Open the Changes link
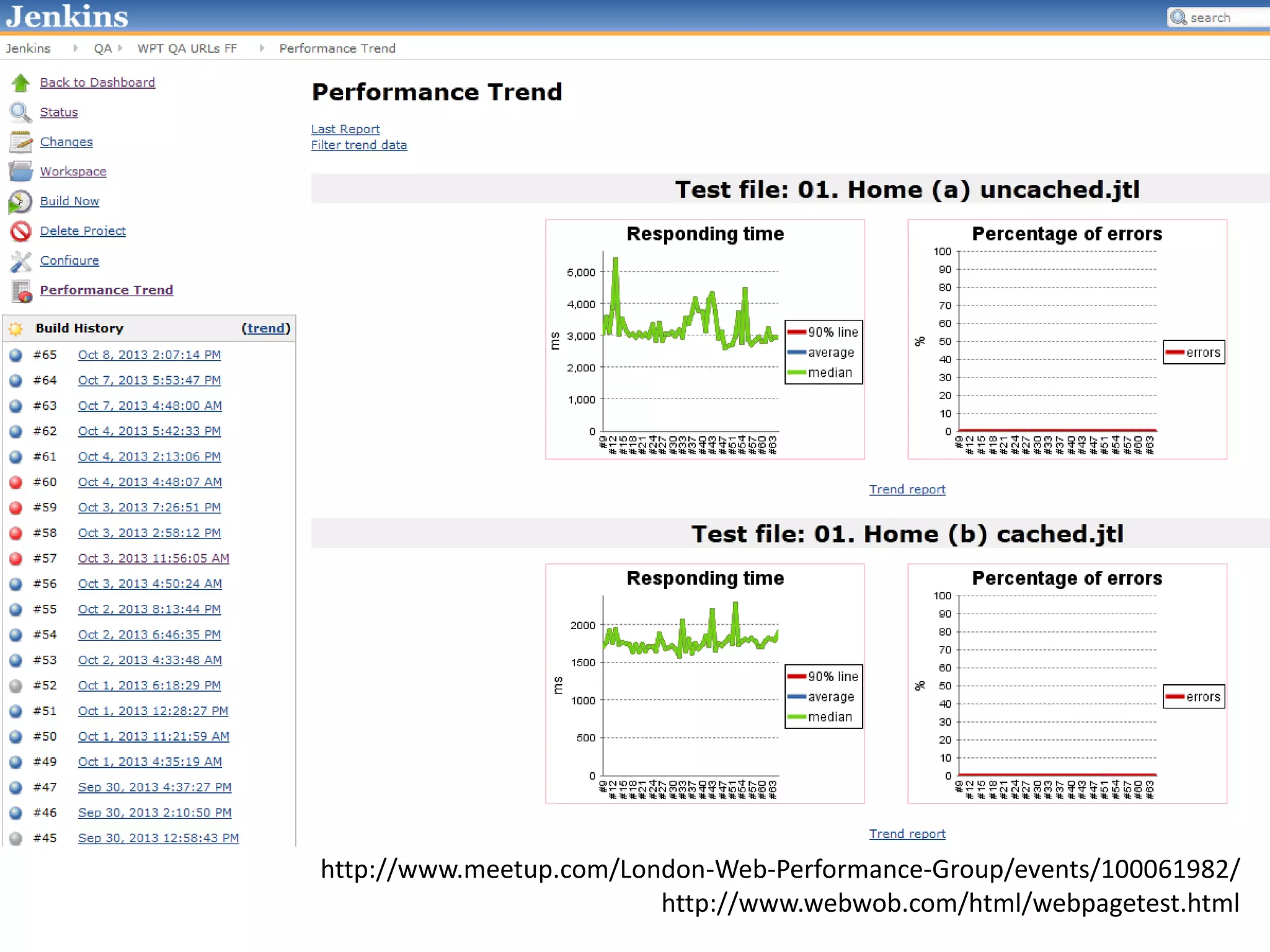The height and width of the screenshot is (952, 1270). pyautogui.click(x=66, y=142)
